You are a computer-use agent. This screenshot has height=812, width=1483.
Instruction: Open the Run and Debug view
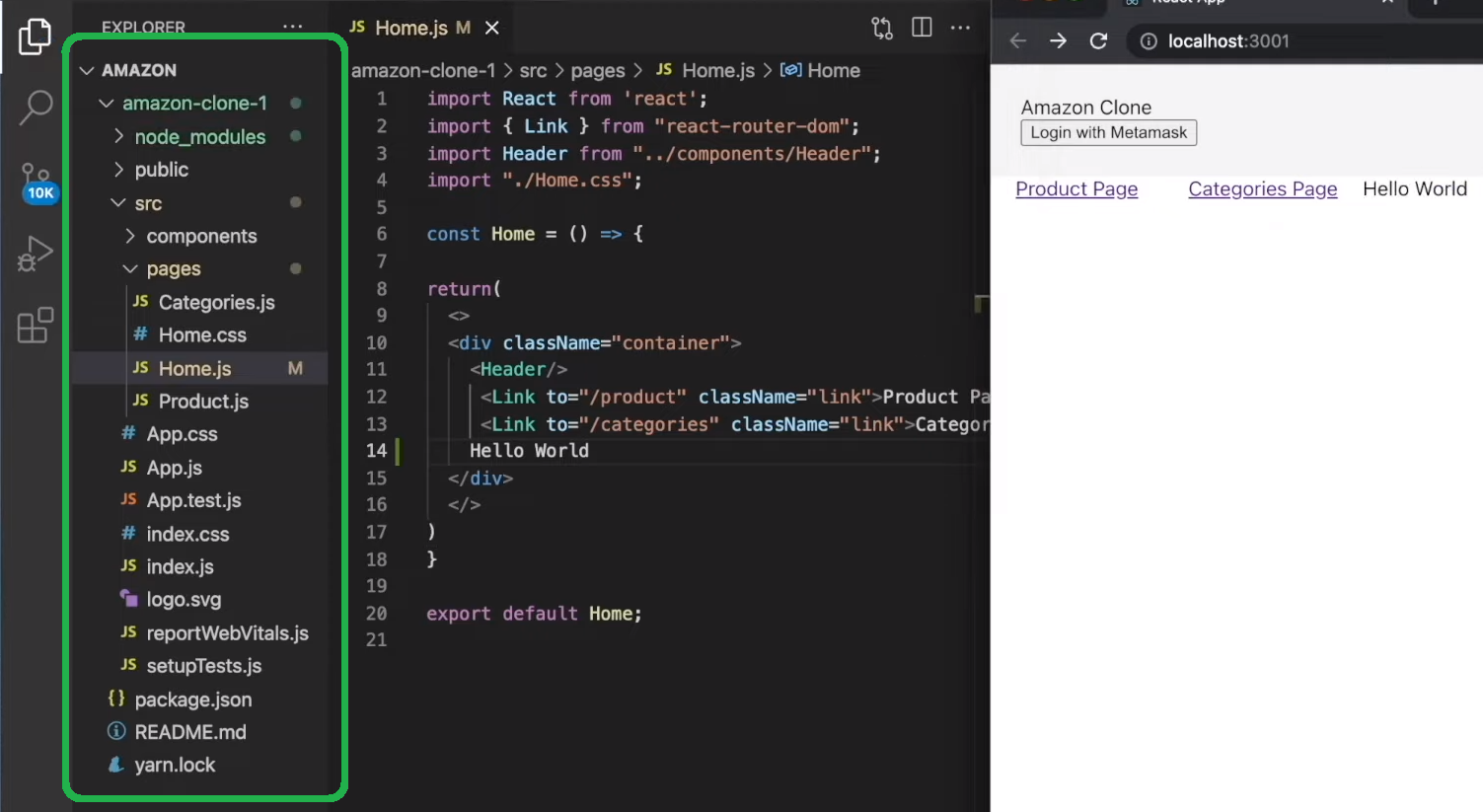[x=36, y=254]
